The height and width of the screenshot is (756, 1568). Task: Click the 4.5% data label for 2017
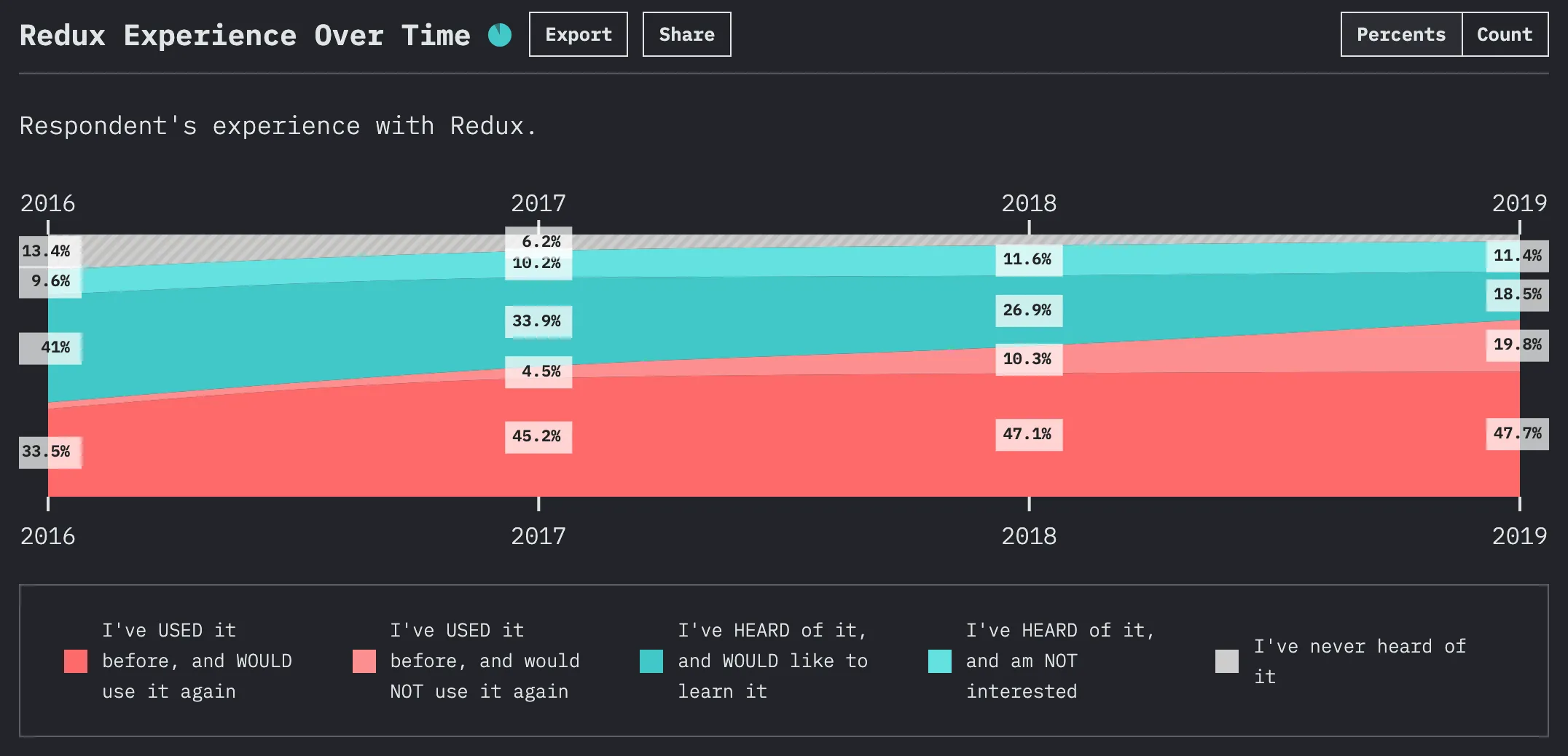coord(538,371)
